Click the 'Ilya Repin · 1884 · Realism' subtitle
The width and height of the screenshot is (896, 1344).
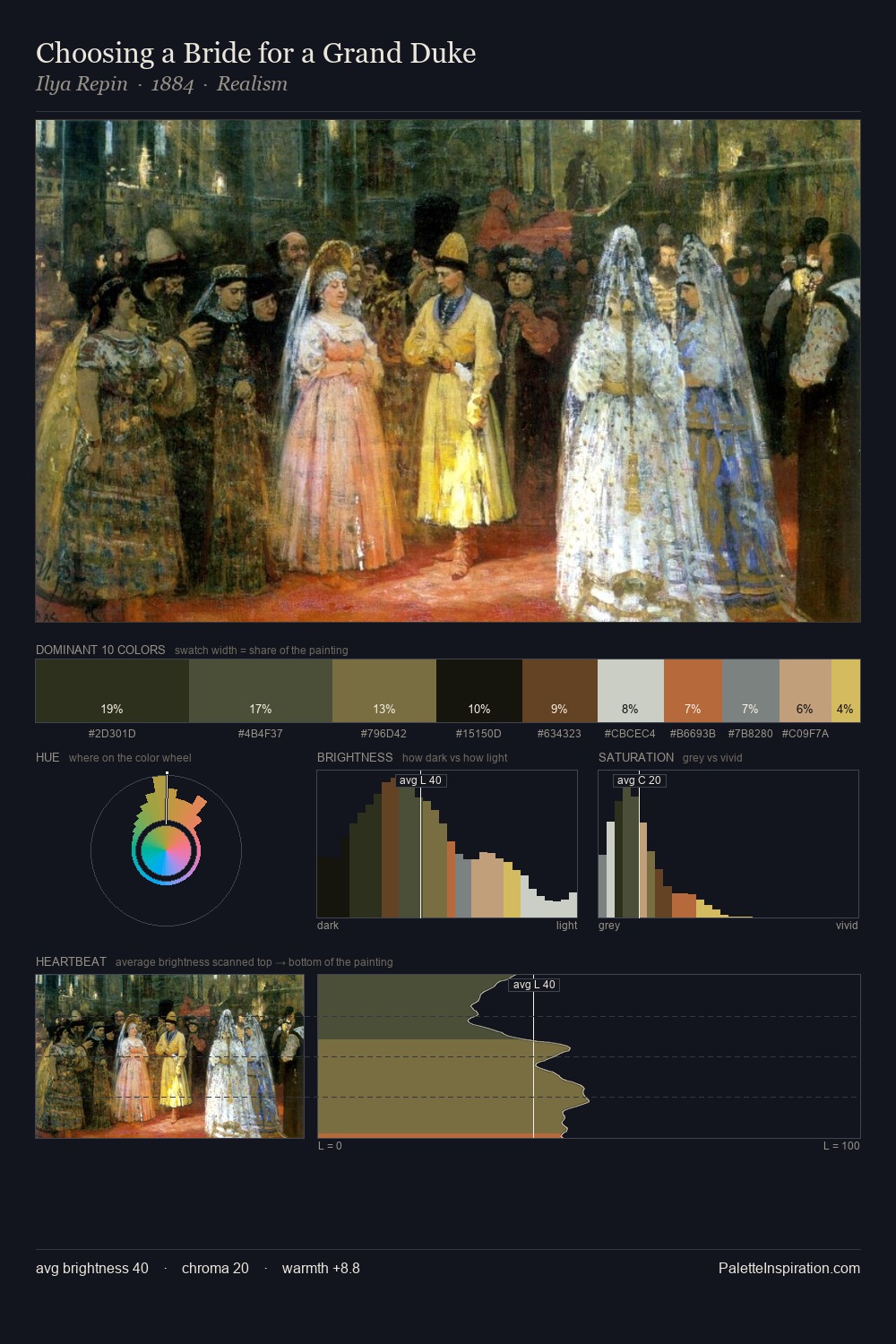162,84
